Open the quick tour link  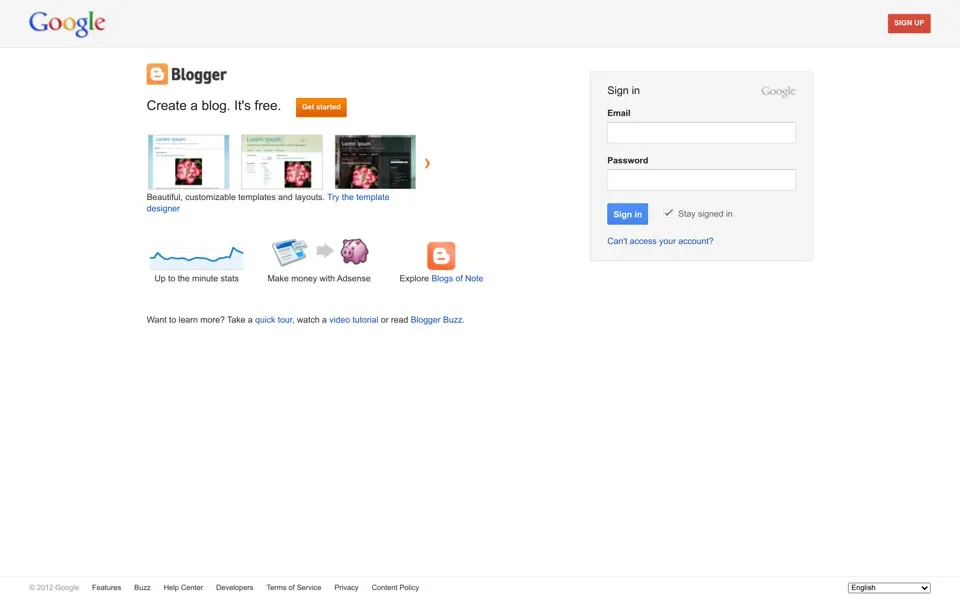tap(273, 320)
